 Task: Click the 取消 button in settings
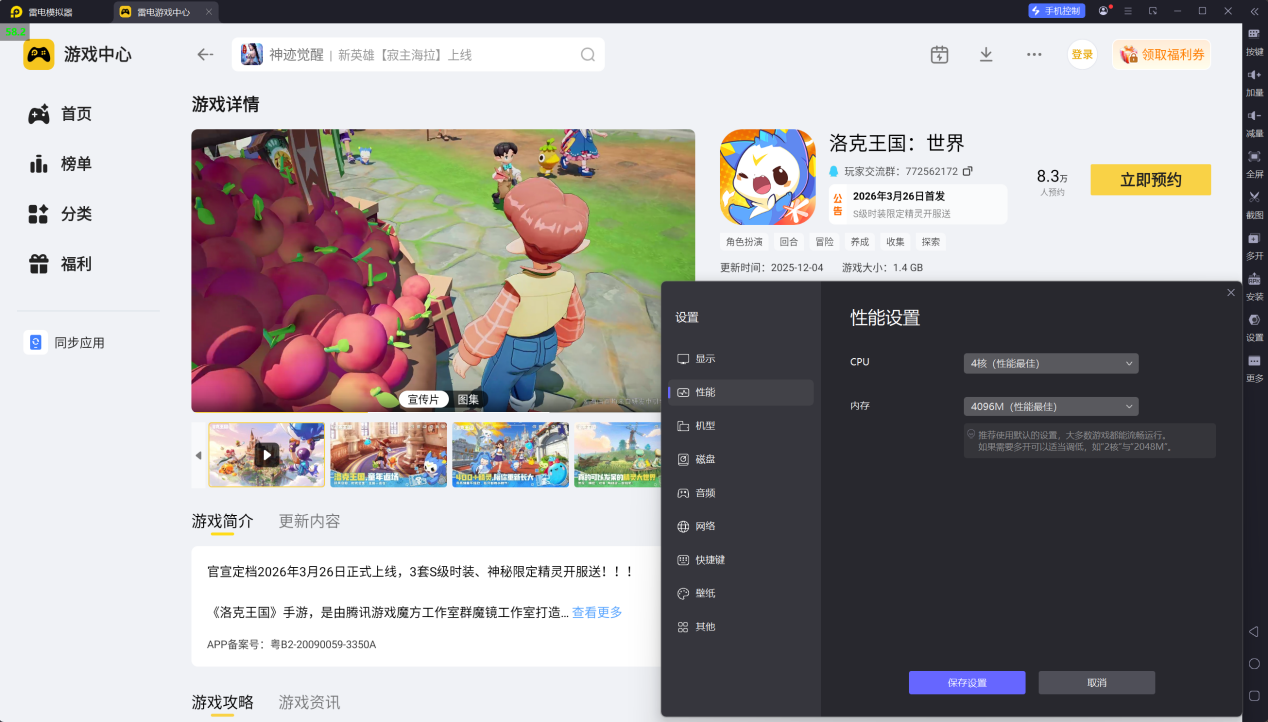point(1097,682)
